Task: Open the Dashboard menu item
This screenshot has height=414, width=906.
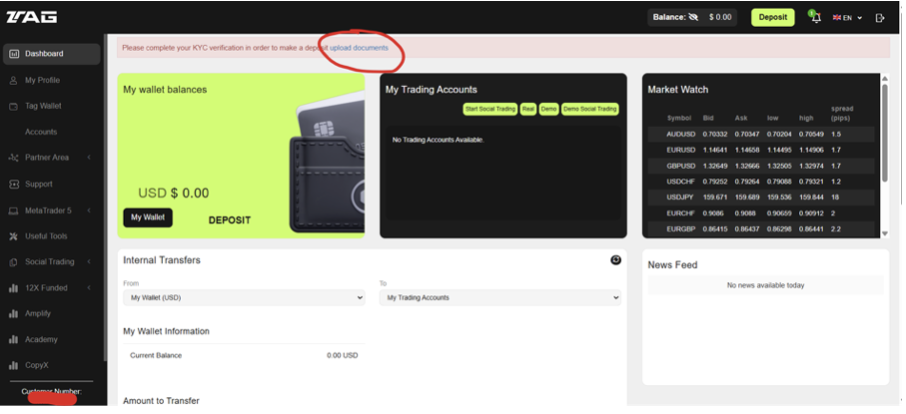Action: pyautogui.click(x=51, y=54)
